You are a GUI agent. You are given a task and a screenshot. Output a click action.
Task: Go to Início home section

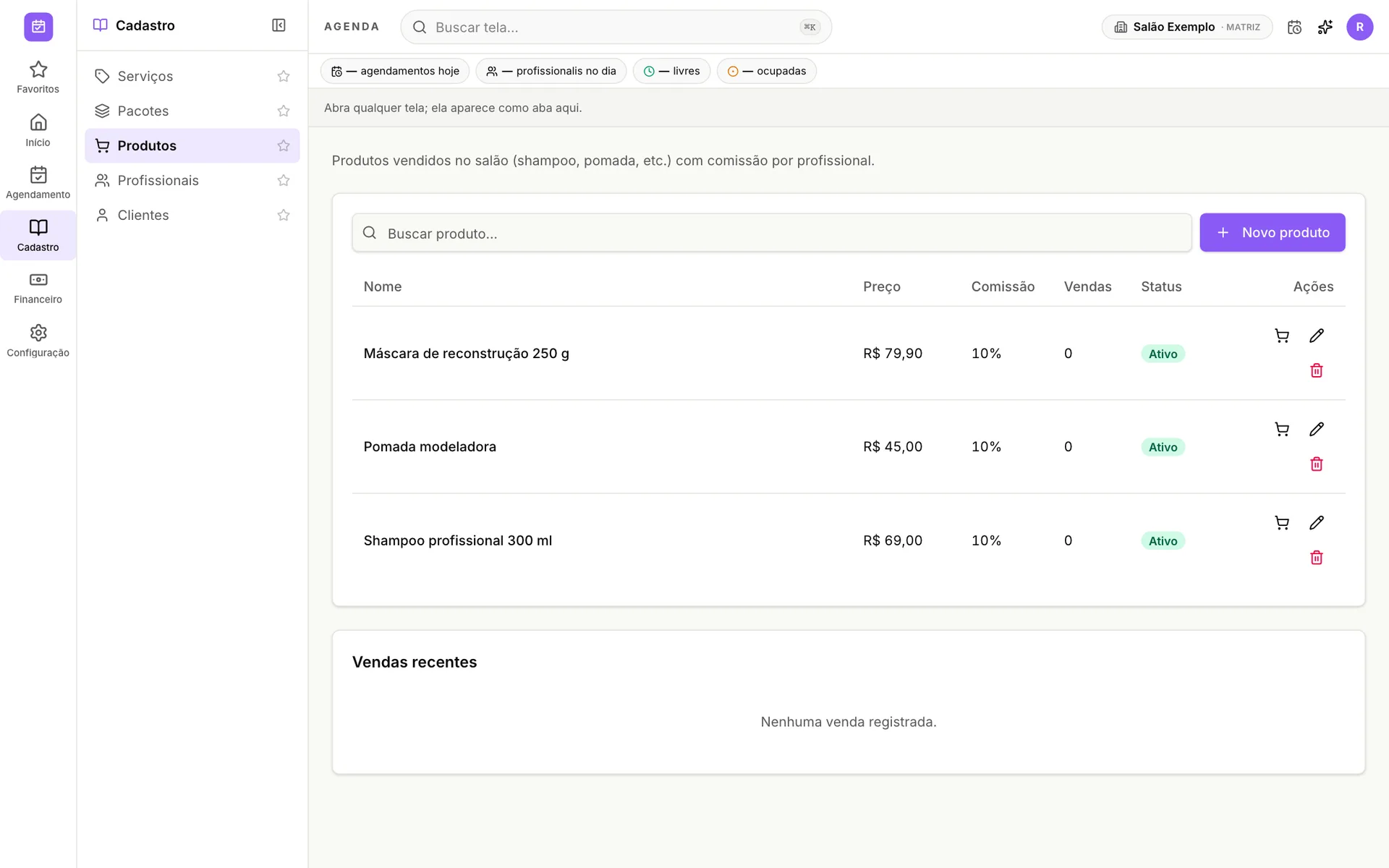coord(38,130)
